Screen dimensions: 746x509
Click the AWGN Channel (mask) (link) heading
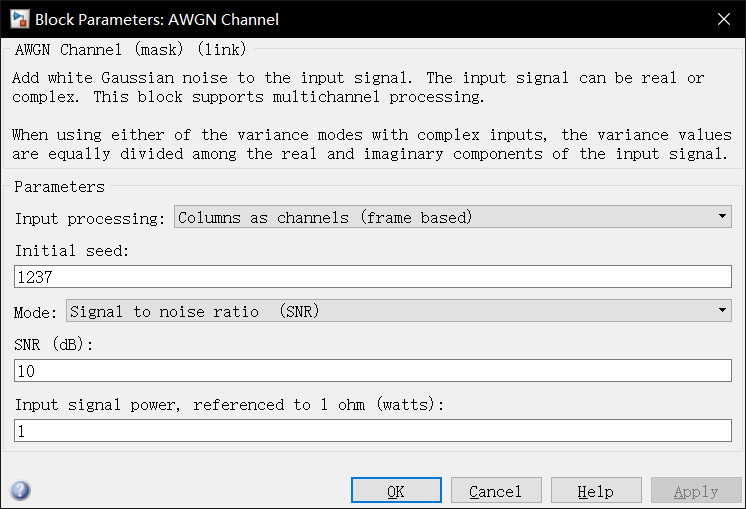click(x=130, y=49)
